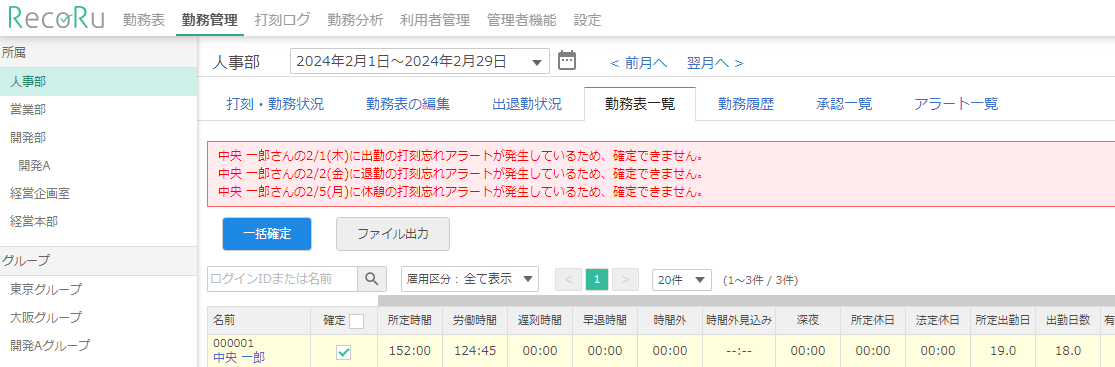Switch to the 承認一覧 tab
Screen dimensions: 1115x367
843,104
